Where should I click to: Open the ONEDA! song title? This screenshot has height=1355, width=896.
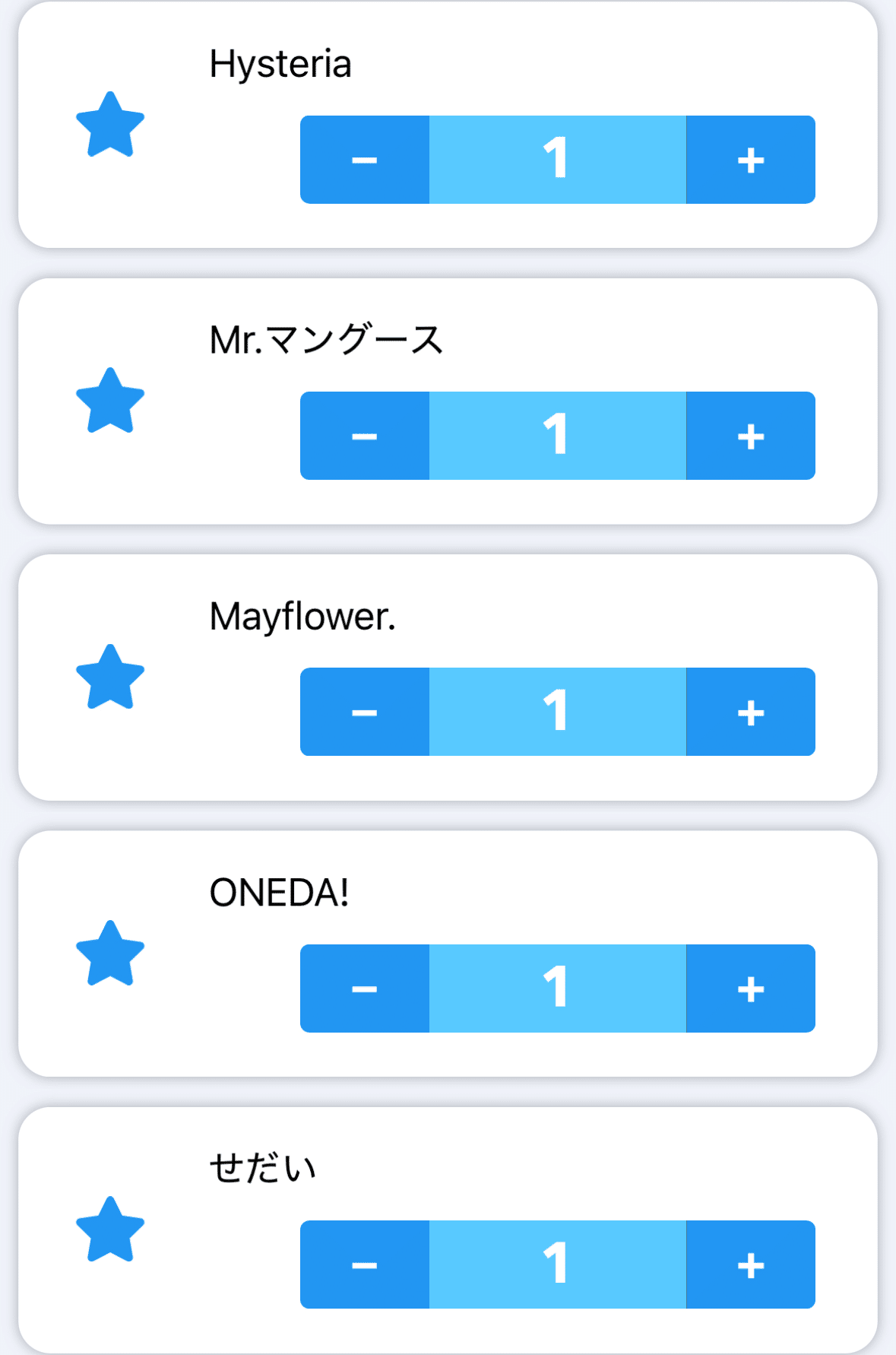point(279,893)
